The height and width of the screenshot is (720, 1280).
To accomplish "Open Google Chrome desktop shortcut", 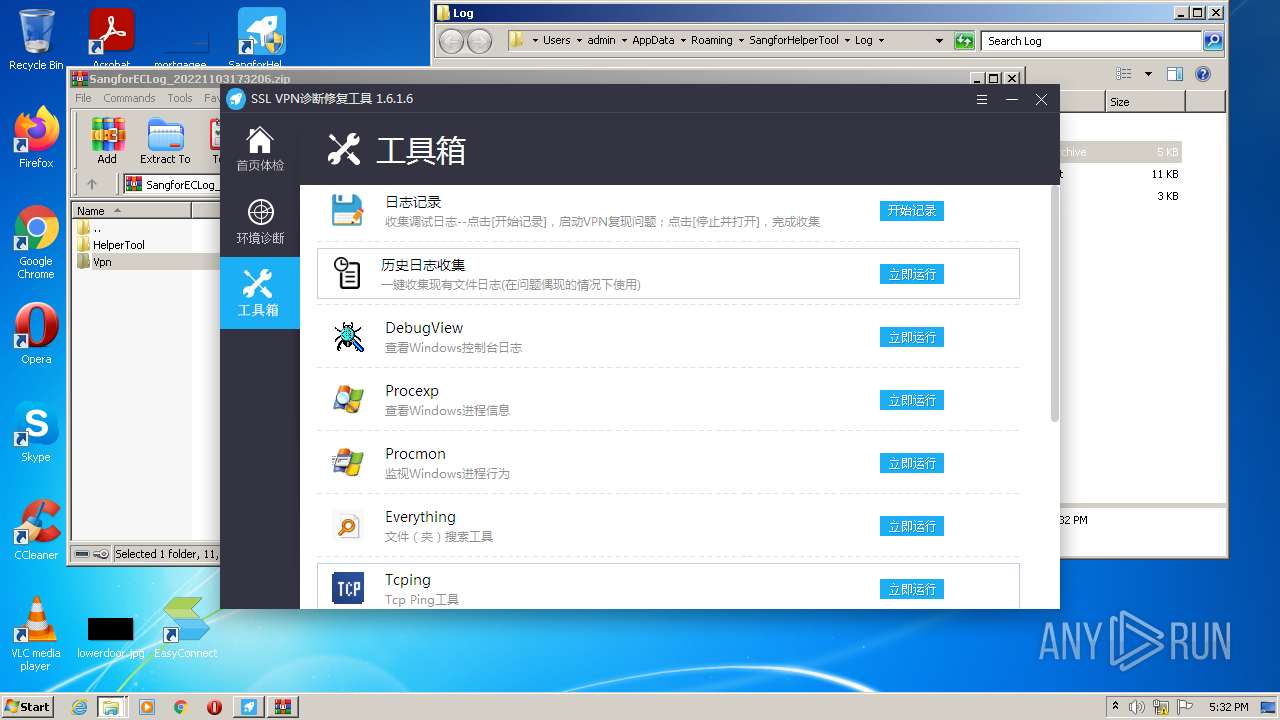I will pos(36,243).
